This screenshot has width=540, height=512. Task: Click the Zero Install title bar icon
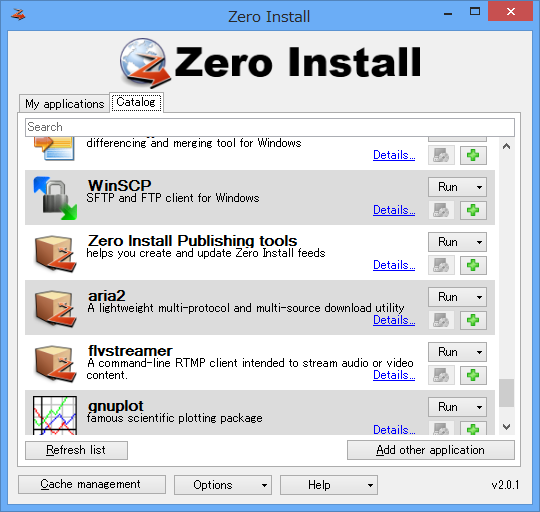click(x=18, y=14)
